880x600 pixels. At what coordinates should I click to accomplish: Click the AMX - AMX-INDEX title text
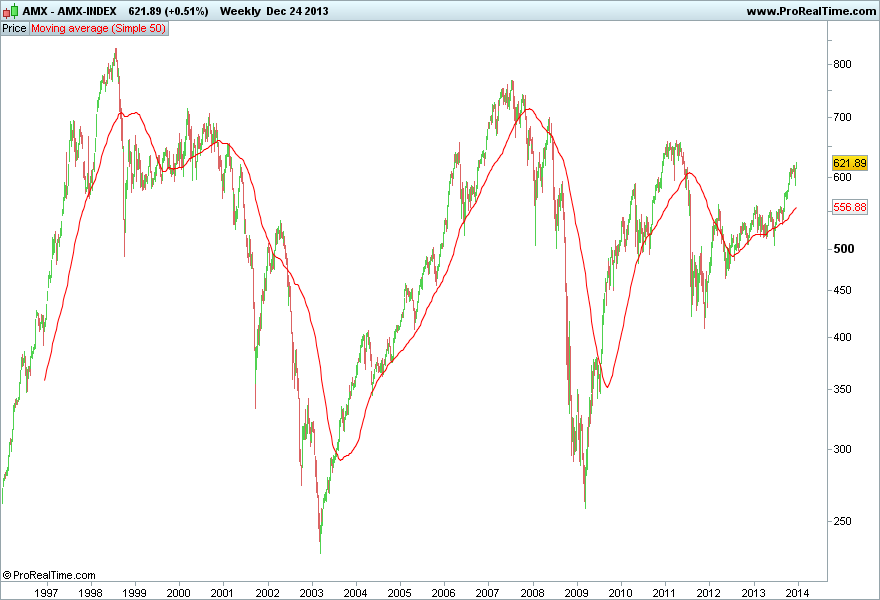[70, 11]
